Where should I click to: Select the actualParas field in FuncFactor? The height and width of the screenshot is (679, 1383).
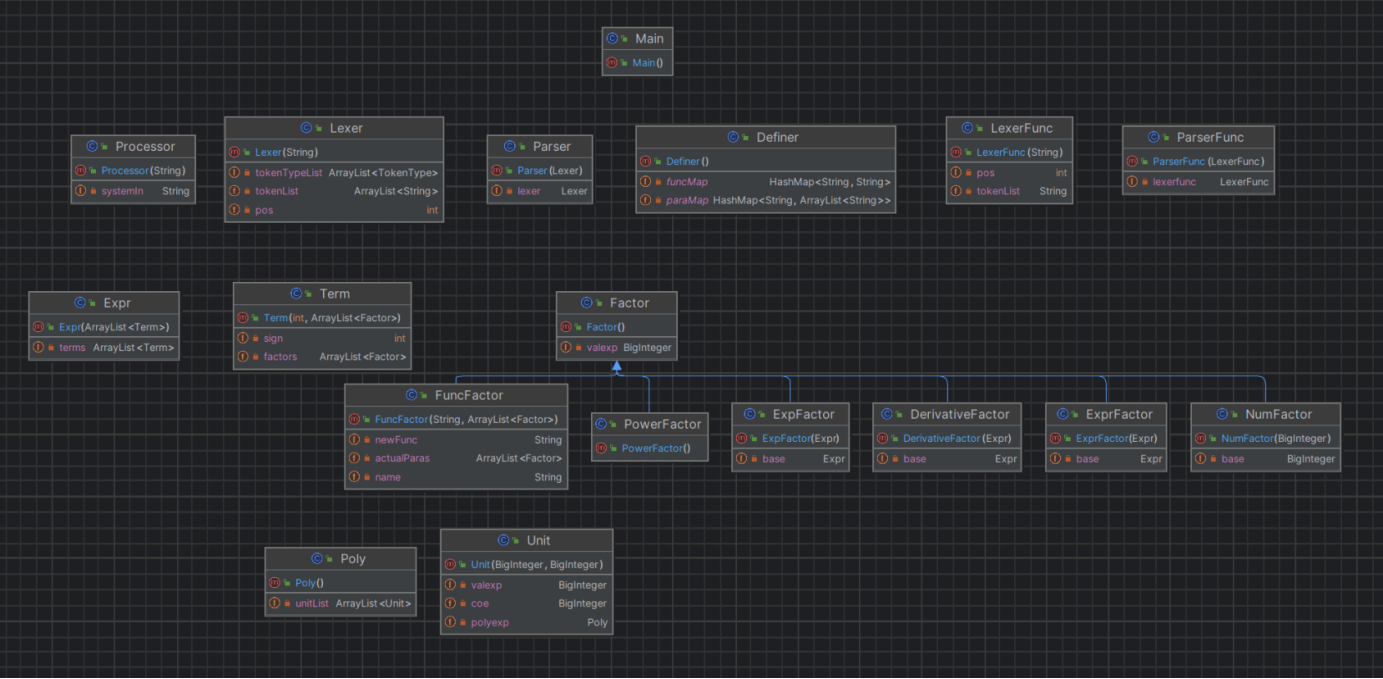tap(456, 458)
